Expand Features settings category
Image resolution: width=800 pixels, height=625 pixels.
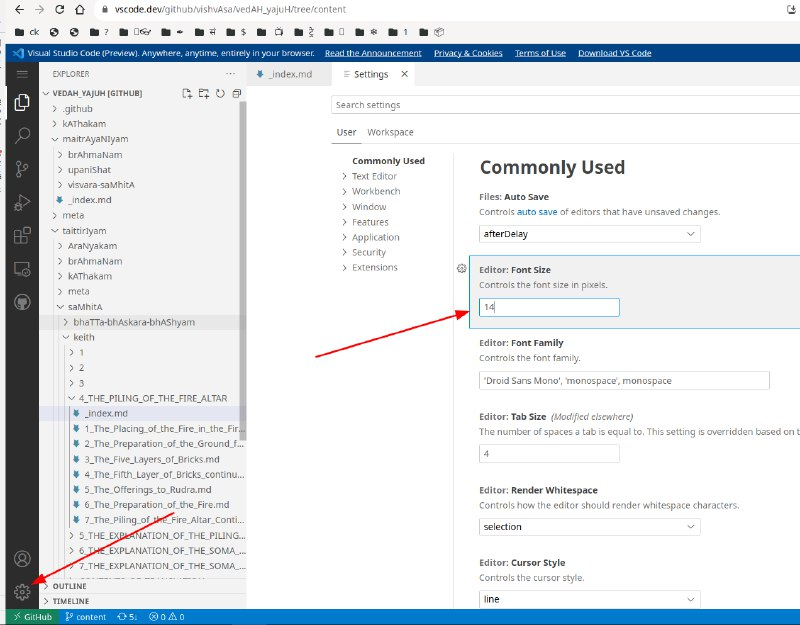(x=370, y=222)
